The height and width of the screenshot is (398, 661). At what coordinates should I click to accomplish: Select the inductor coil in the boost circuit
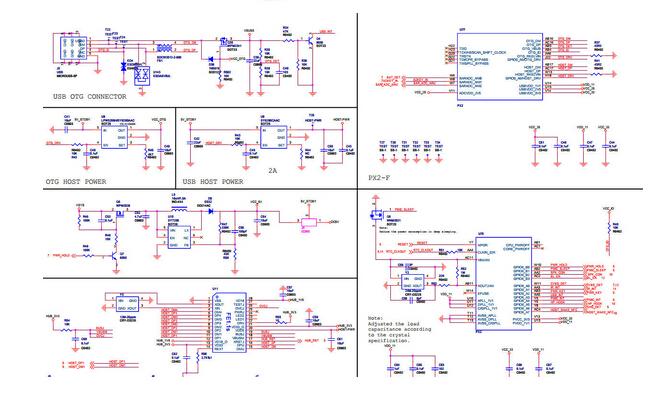click(x=180, y=208)
